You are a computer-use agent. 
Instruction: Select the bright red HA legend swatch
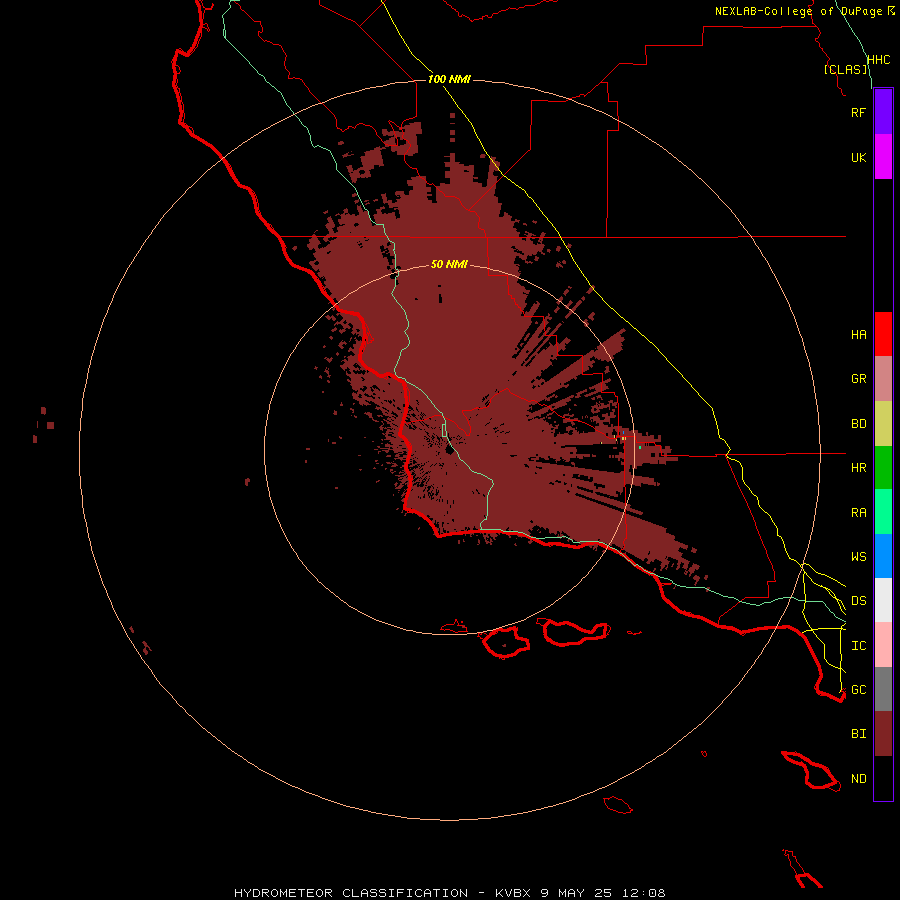(x=883, y=334)
